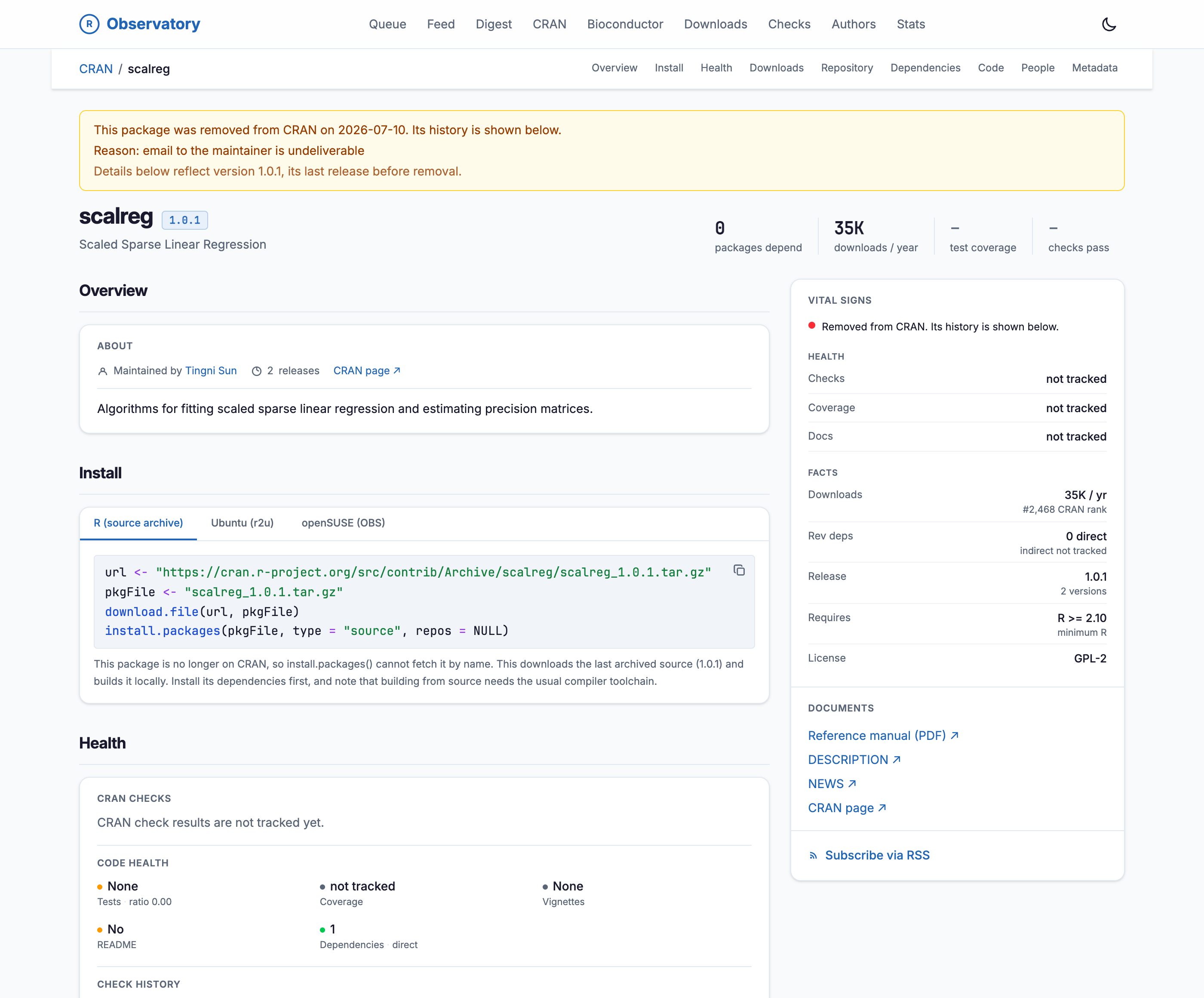
Task: Click the GPL-2 license value
Action: pyautogui.click(x=1090, y=659)
